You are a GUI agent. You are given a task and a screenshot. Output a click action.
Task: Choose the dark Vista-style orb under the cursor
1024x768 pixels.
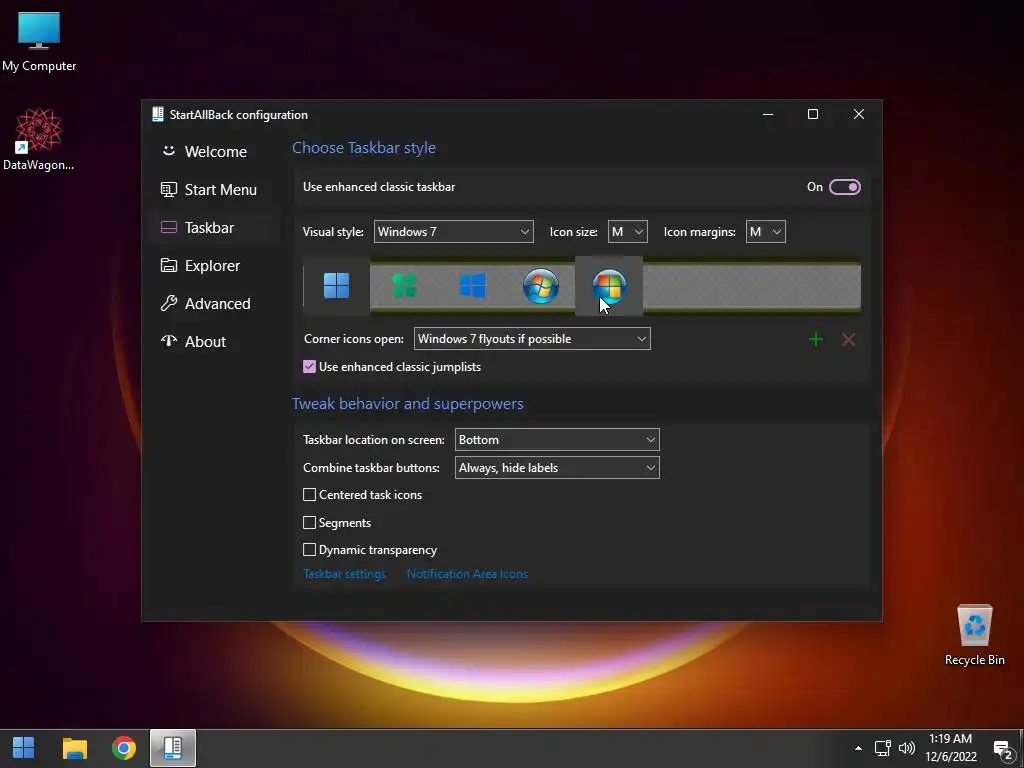coord(609,286)
